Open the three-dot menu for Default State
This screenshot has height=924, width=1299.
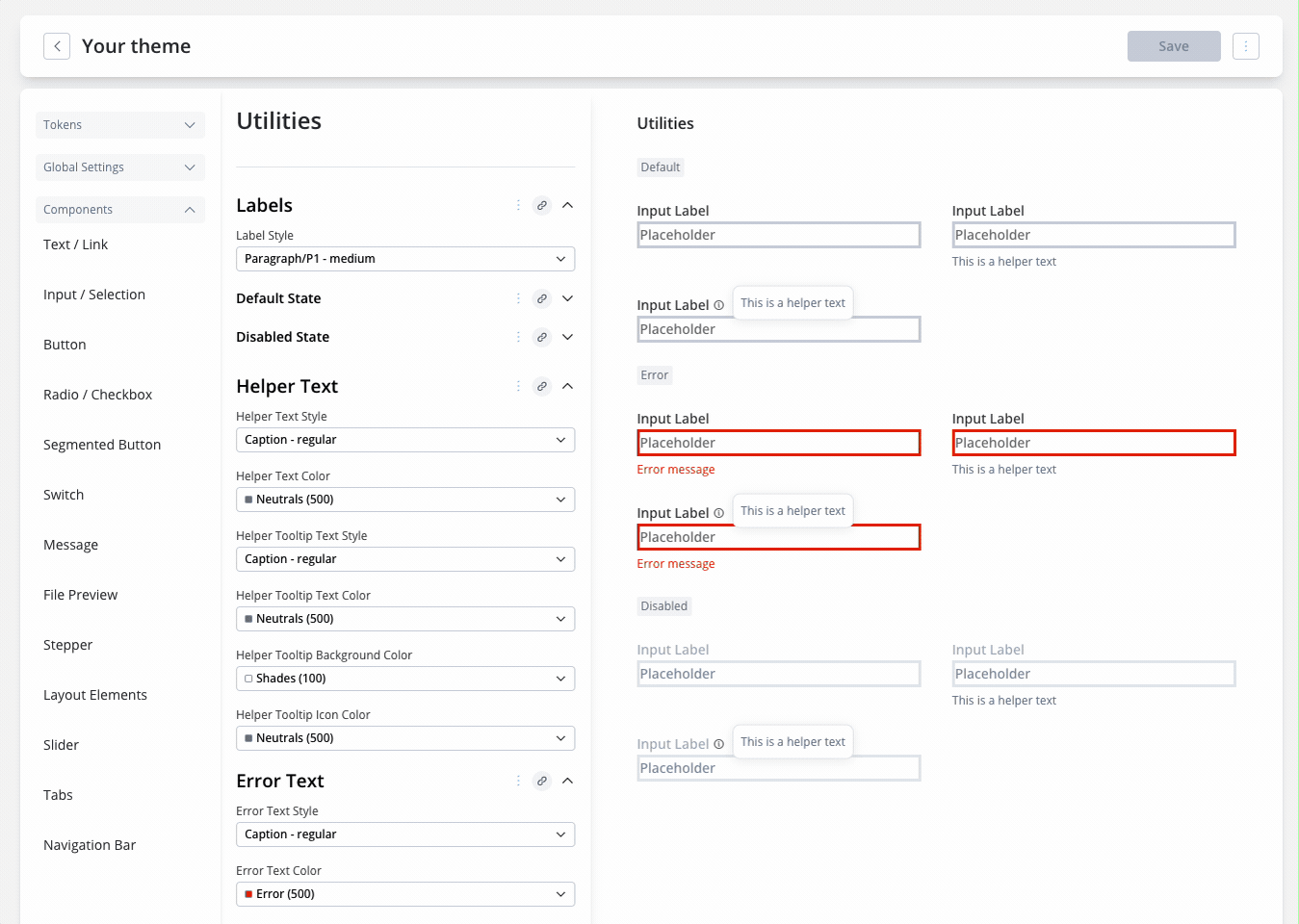[x=518, y=298]
